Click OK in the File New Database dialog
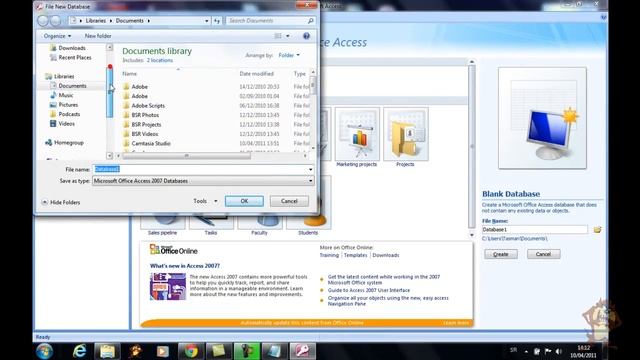The height and width of the screenshot is (360, 640). coord(244,201)
